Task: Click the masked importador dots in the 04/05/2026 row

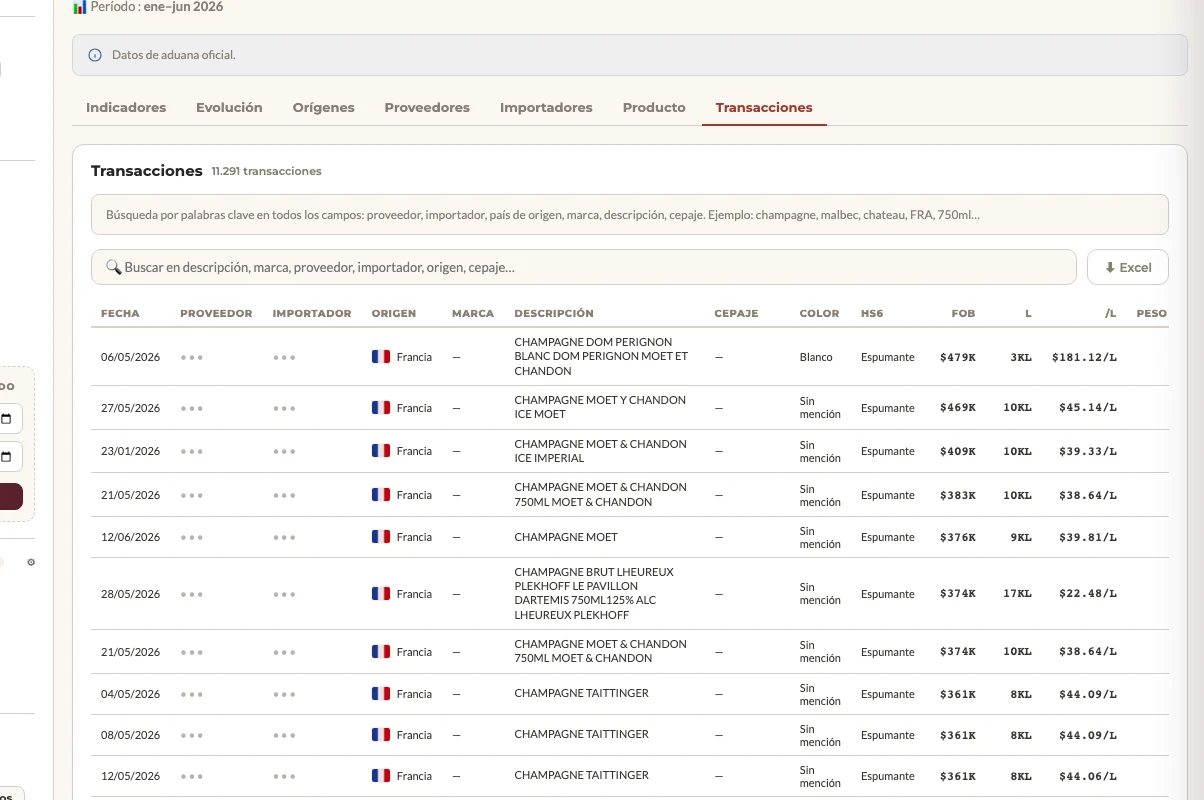Action: point(284,694)
